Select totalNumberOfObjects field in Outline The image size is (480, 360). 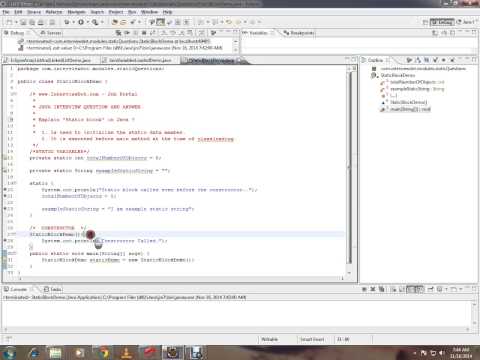[x=413, y=82]
